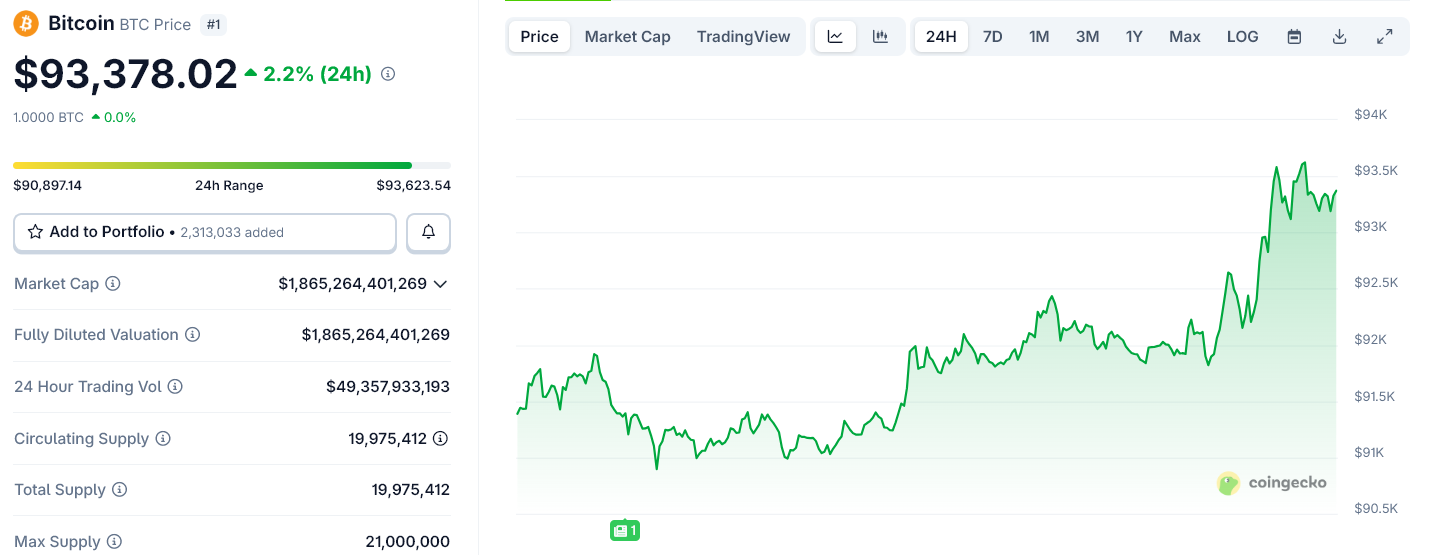Click the orange Bitcoin logo icon

(x=26, y=23)
